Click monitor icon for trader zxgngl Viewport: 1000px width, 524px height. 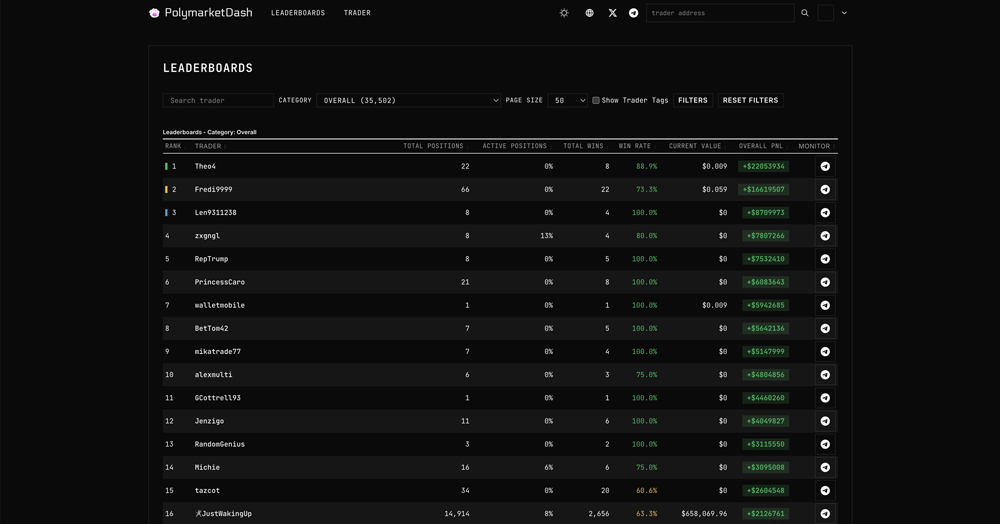coord(825,236)
